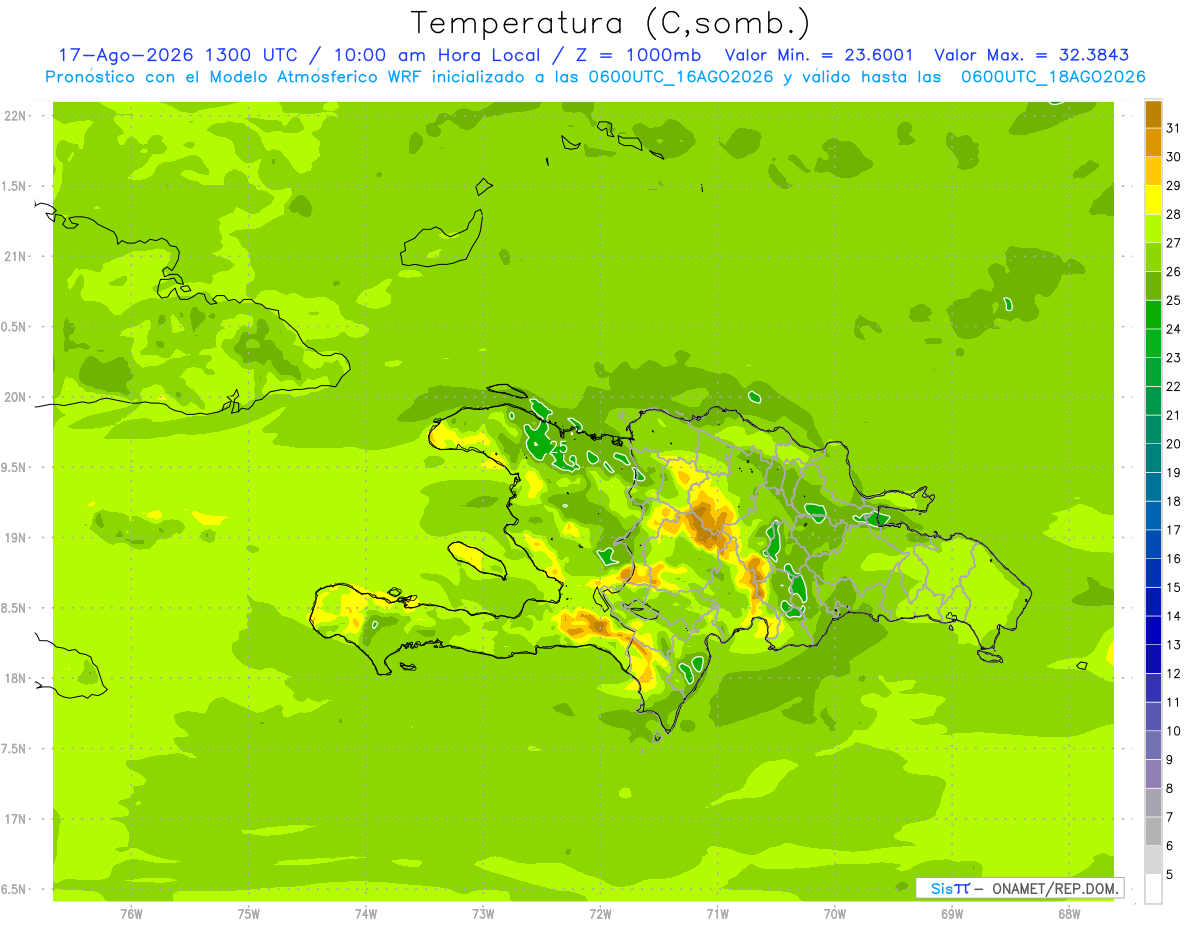Click the '22N' latitude axis label
Screen dimensions: 1200x927
click(15, 116)
